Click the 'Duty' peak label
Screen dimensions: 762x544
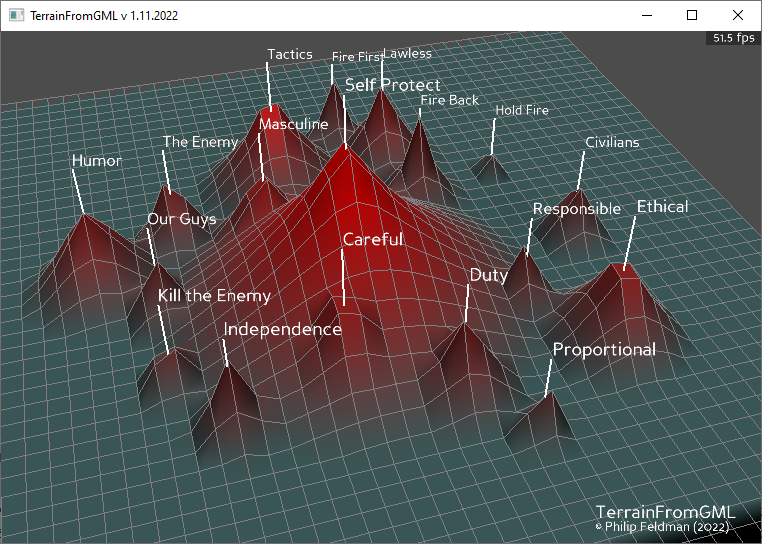[489, 275]
